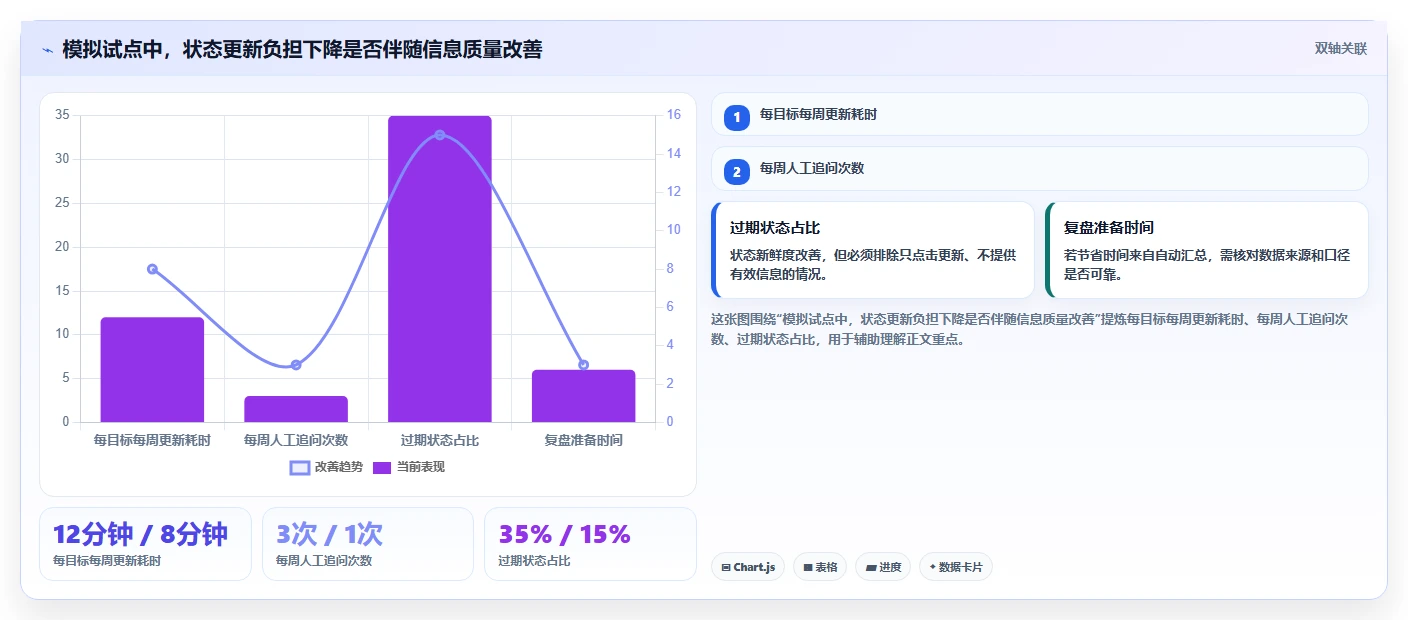The image size is (1408, 620).
Task: Click the 数据卡片 tag chip
Action: click(x=956, y=567)
